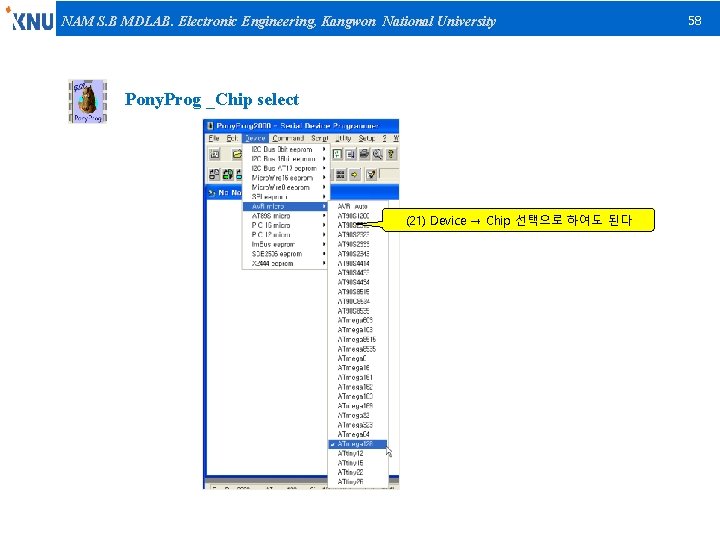720x540 pixels.
Task: Click the green write device toolbar icon
Action: pos(228,174)
